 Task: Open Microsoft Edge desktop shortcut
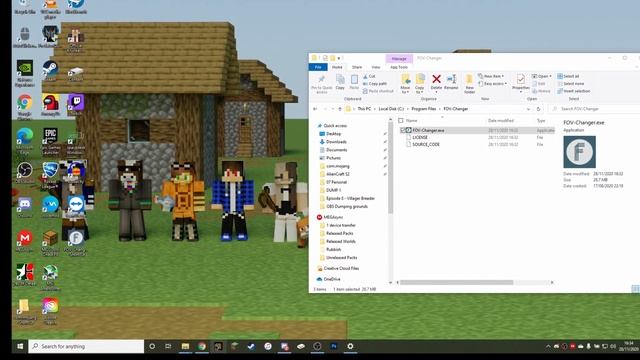tap(24, 140)
